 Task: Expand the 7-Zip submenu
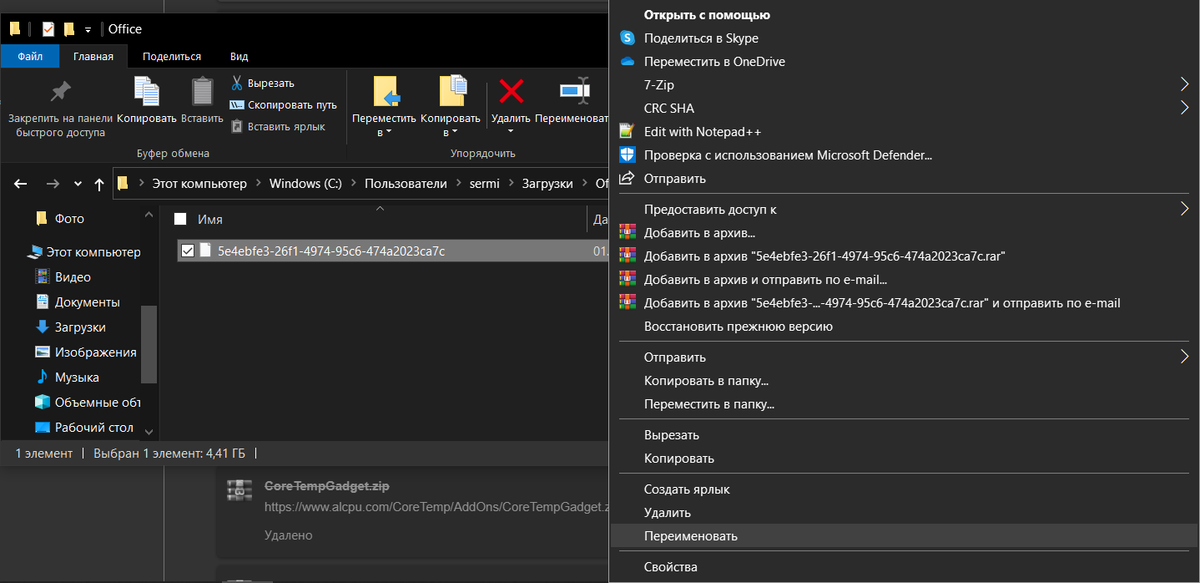click(x=1185, y=85)
